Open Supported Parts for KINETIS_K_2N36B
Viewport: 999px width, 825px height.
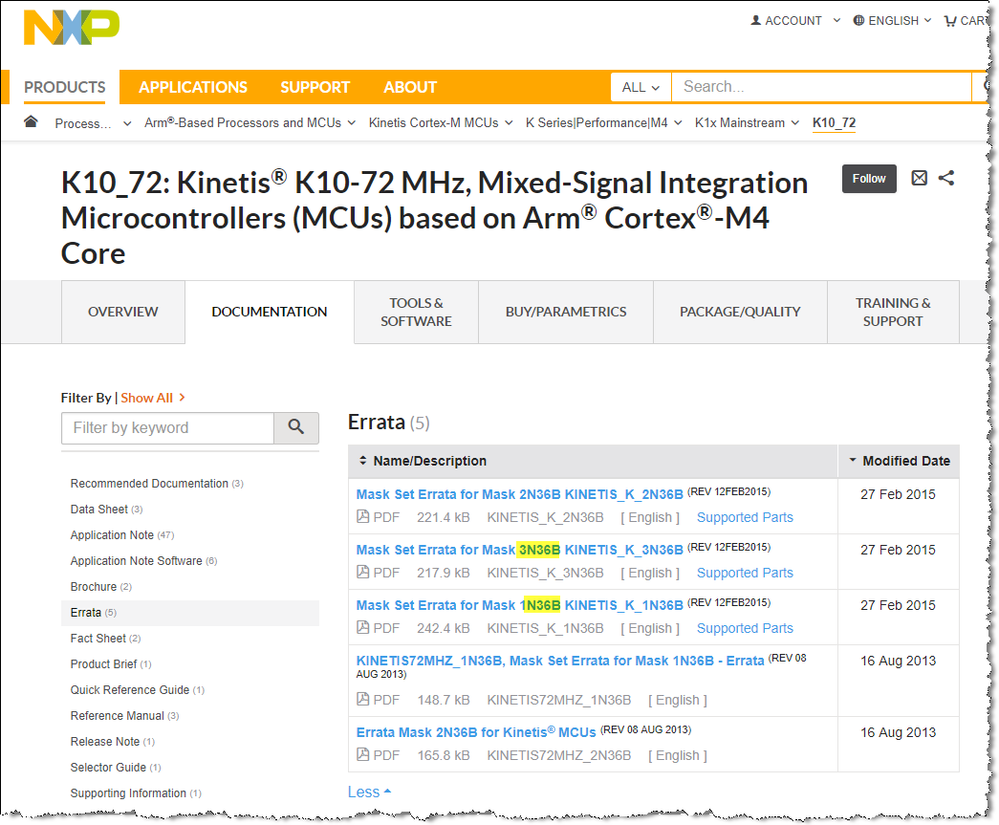[x=745, y=517]
